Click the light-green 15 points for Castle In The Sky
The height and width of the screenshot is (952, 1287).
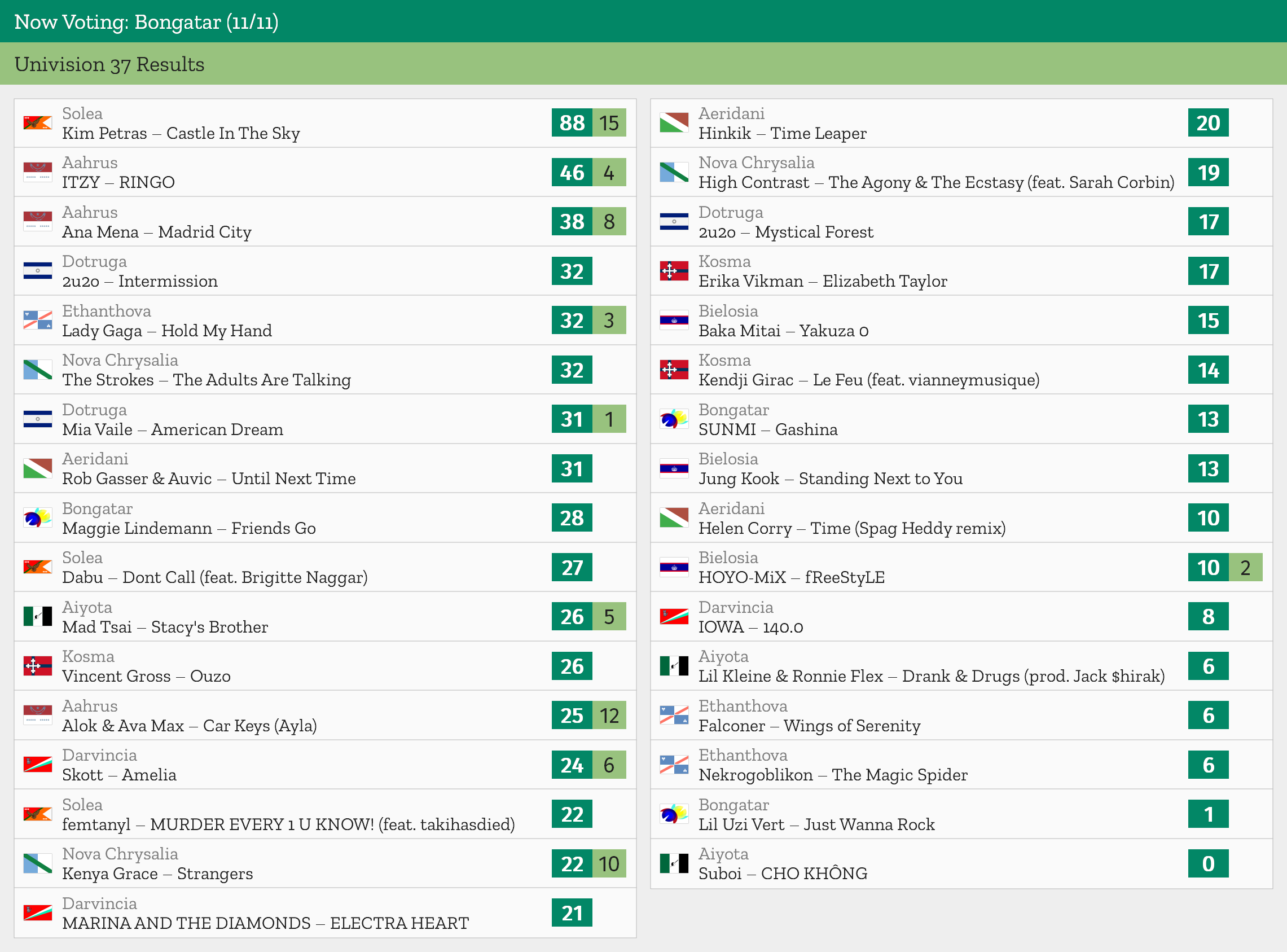coord(609,123)
